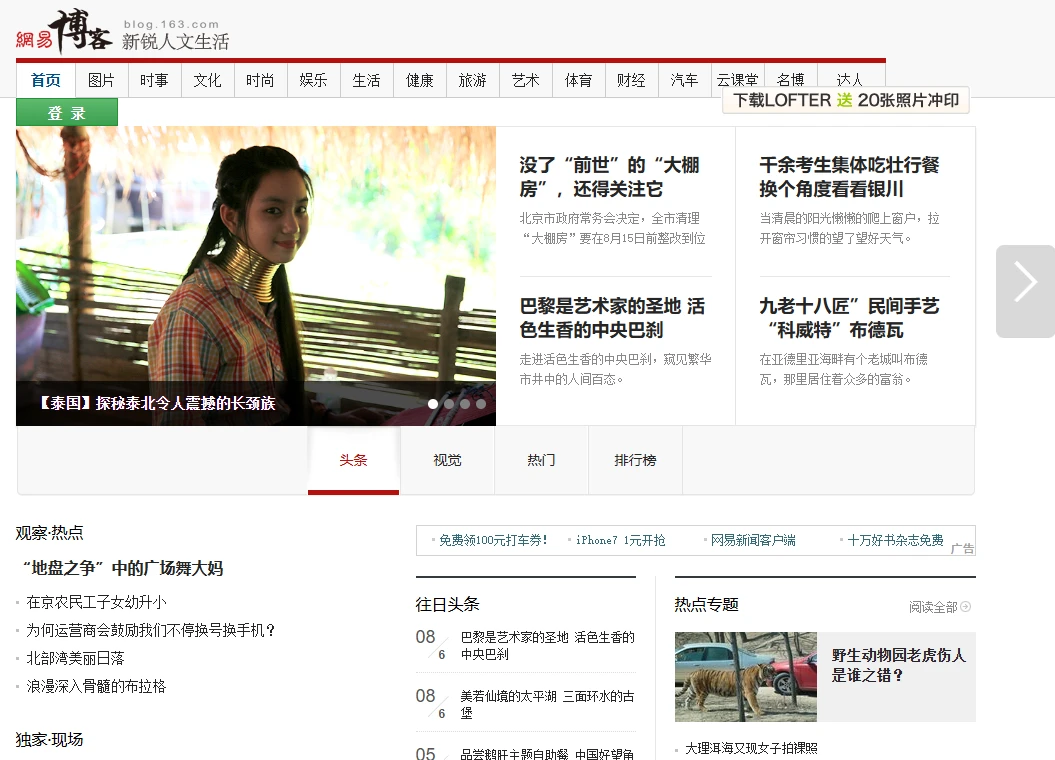
Task: Open 浪漫深入骨髓的布拉格 article
Action: (96, 687)
